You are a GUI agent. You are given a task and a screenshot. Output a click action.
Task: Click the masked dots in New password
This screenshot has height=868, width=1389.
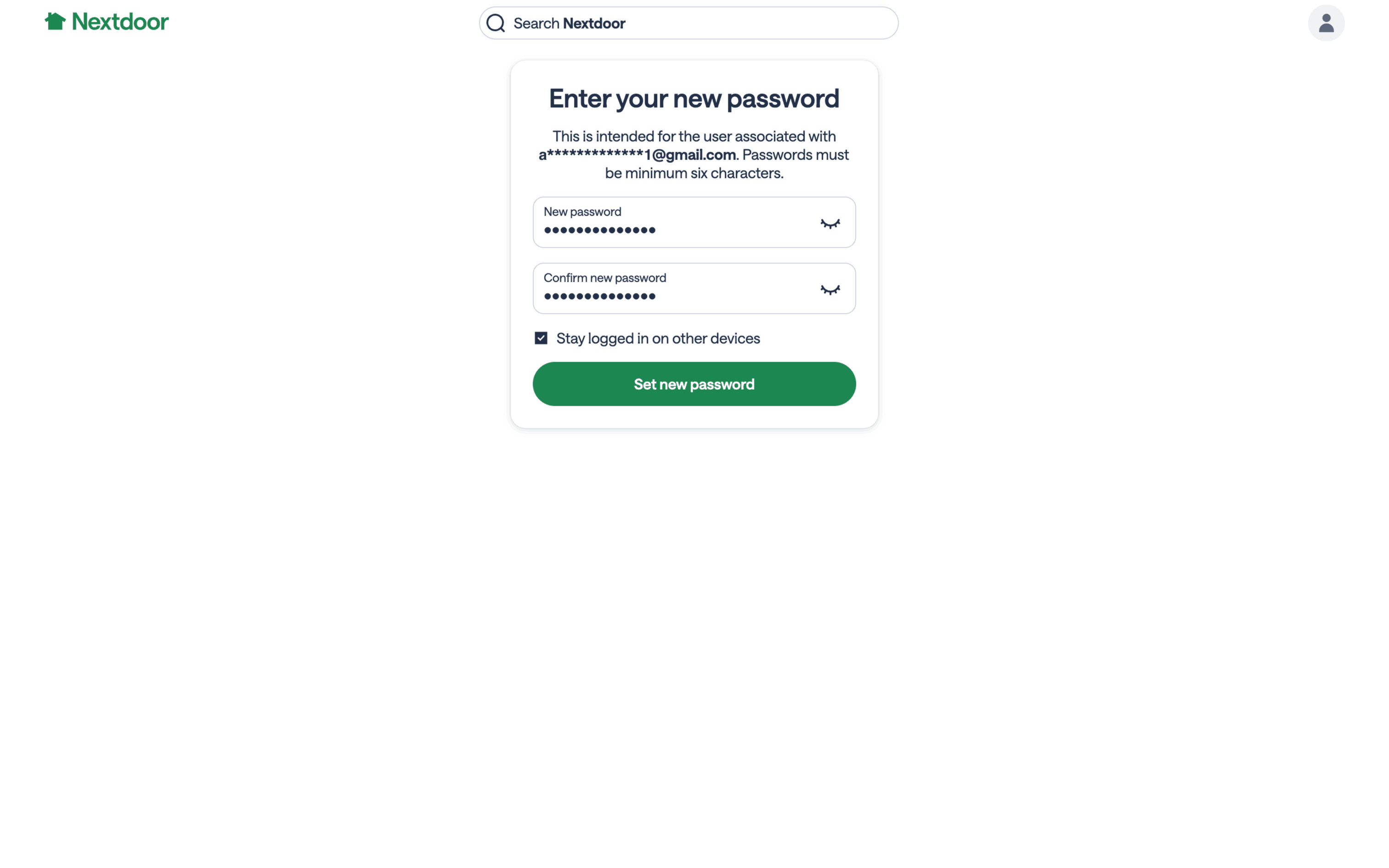[x=599, y=231]
